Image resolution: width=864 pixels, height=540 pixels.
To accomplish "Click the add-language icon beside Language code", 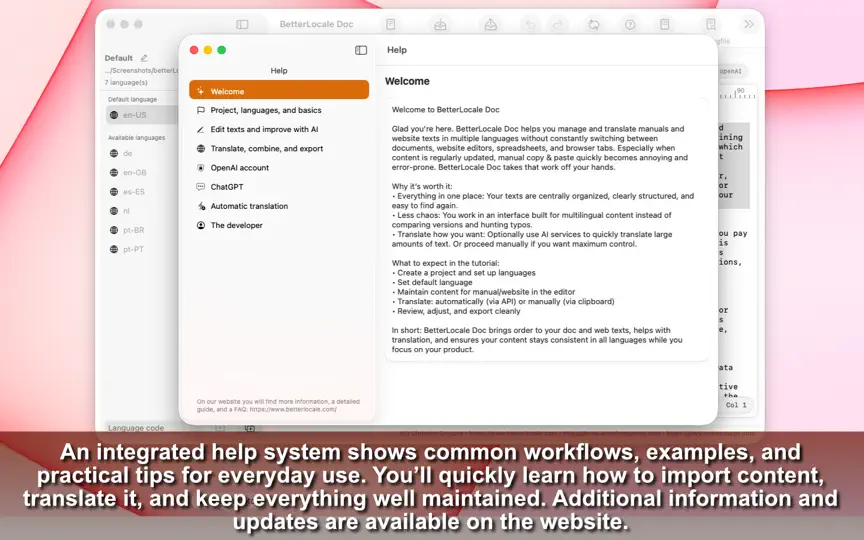I will (250, 428).
